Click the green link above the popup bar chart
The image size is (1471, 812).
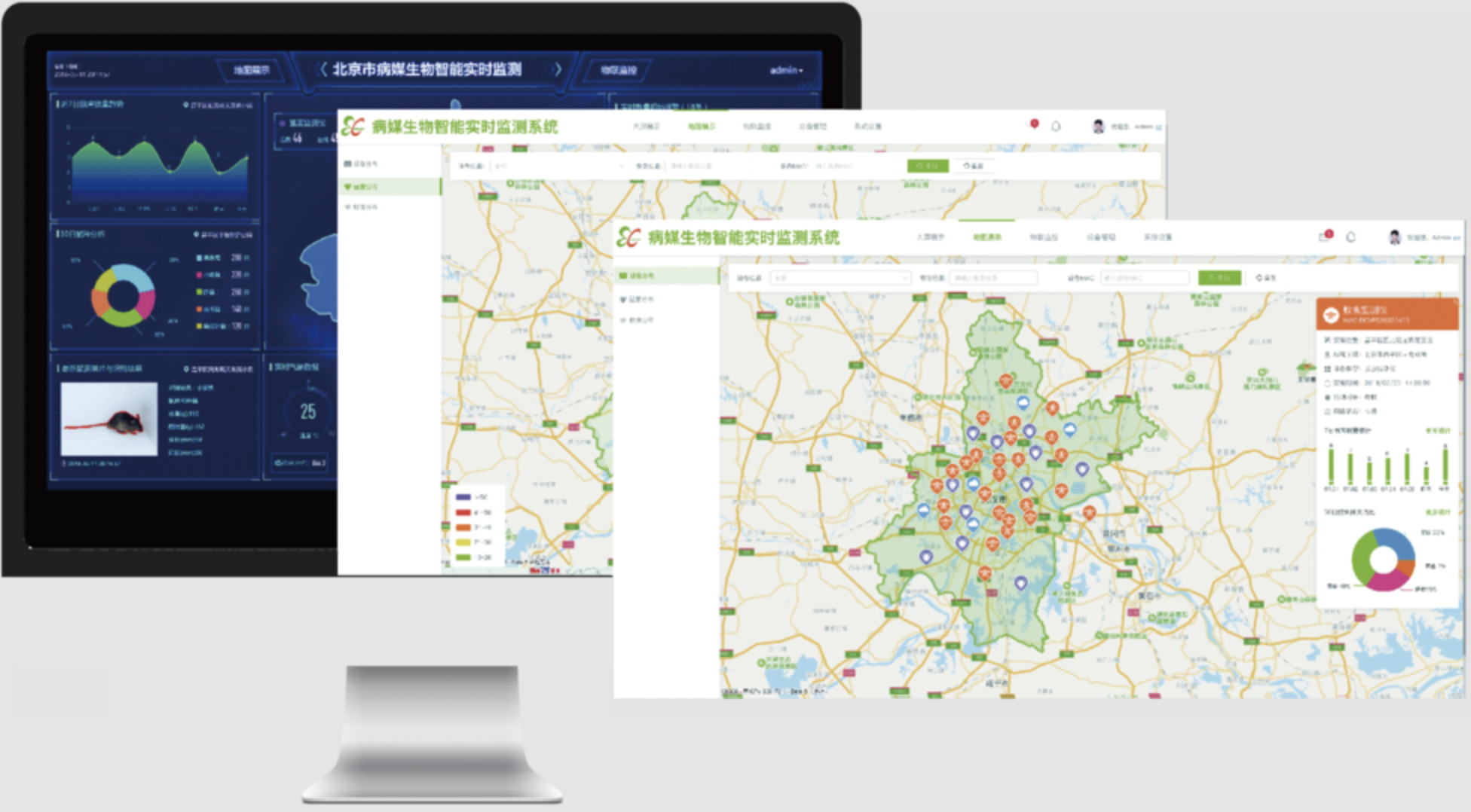click(x=1438, y=431)
